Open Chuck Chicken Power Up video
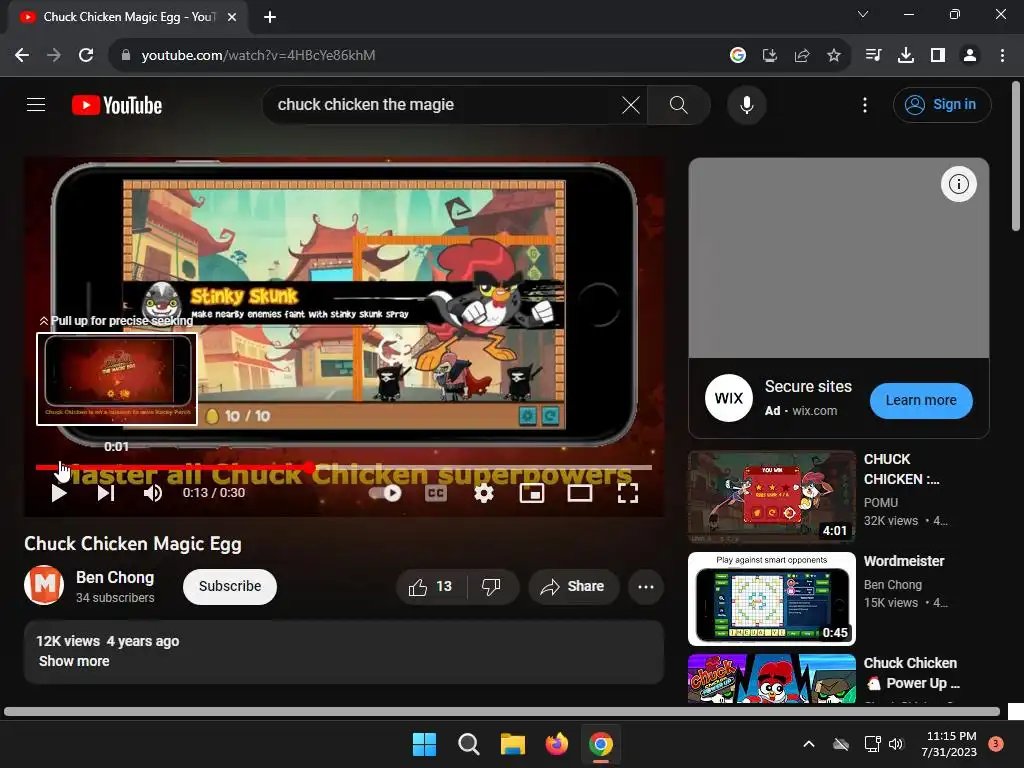 (x=772, y=679)
